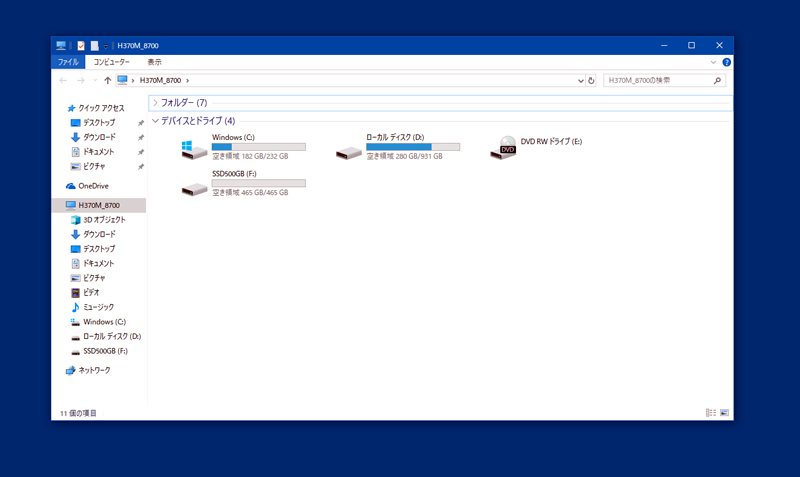Refresh the current view
The image size is (800, 477).
(591, 81)
